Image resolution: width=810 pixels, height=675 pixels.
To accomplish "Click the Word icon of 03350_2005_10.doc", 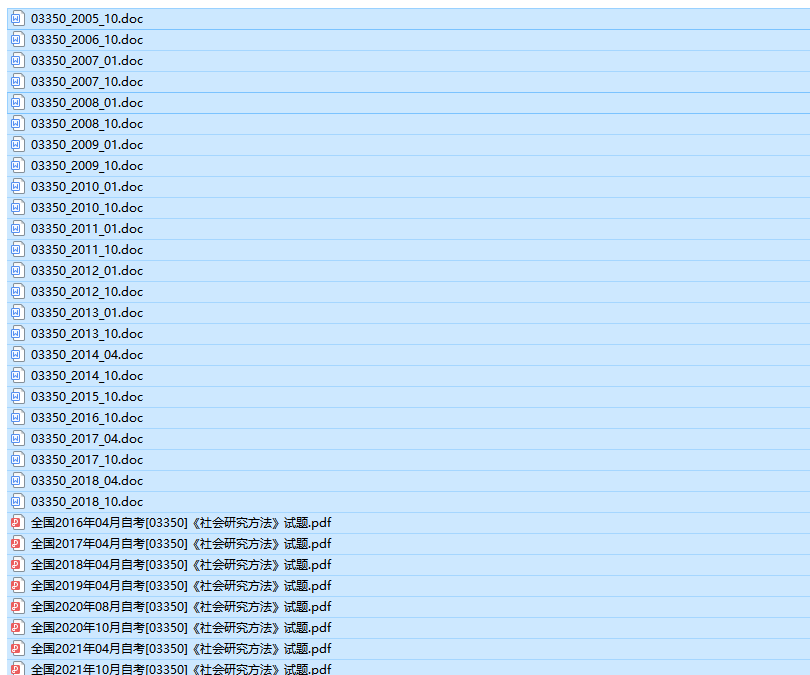I will click(x=18, y=19).
